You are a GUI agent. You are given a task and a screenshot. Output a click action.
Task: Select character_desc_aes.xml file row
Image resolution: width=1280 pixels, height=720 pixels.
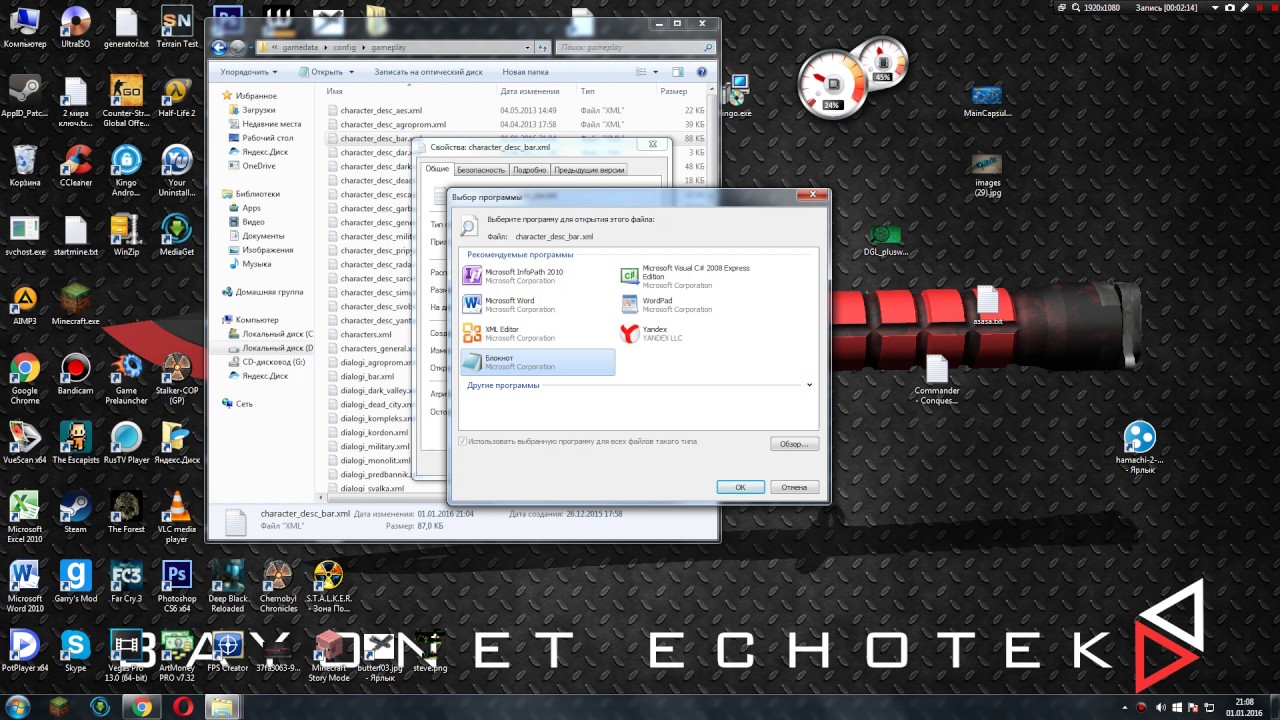click(517, 110)
